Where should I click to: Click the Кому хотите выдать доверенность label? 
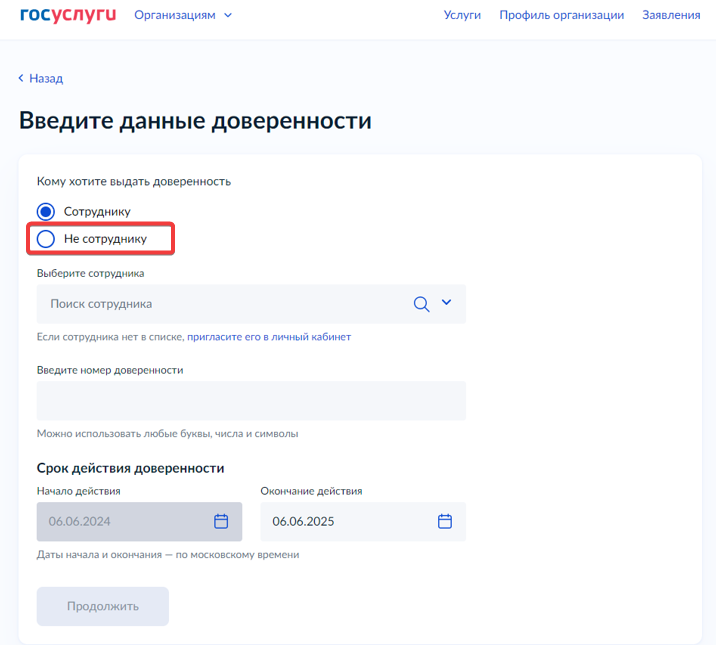coord(134,181)
